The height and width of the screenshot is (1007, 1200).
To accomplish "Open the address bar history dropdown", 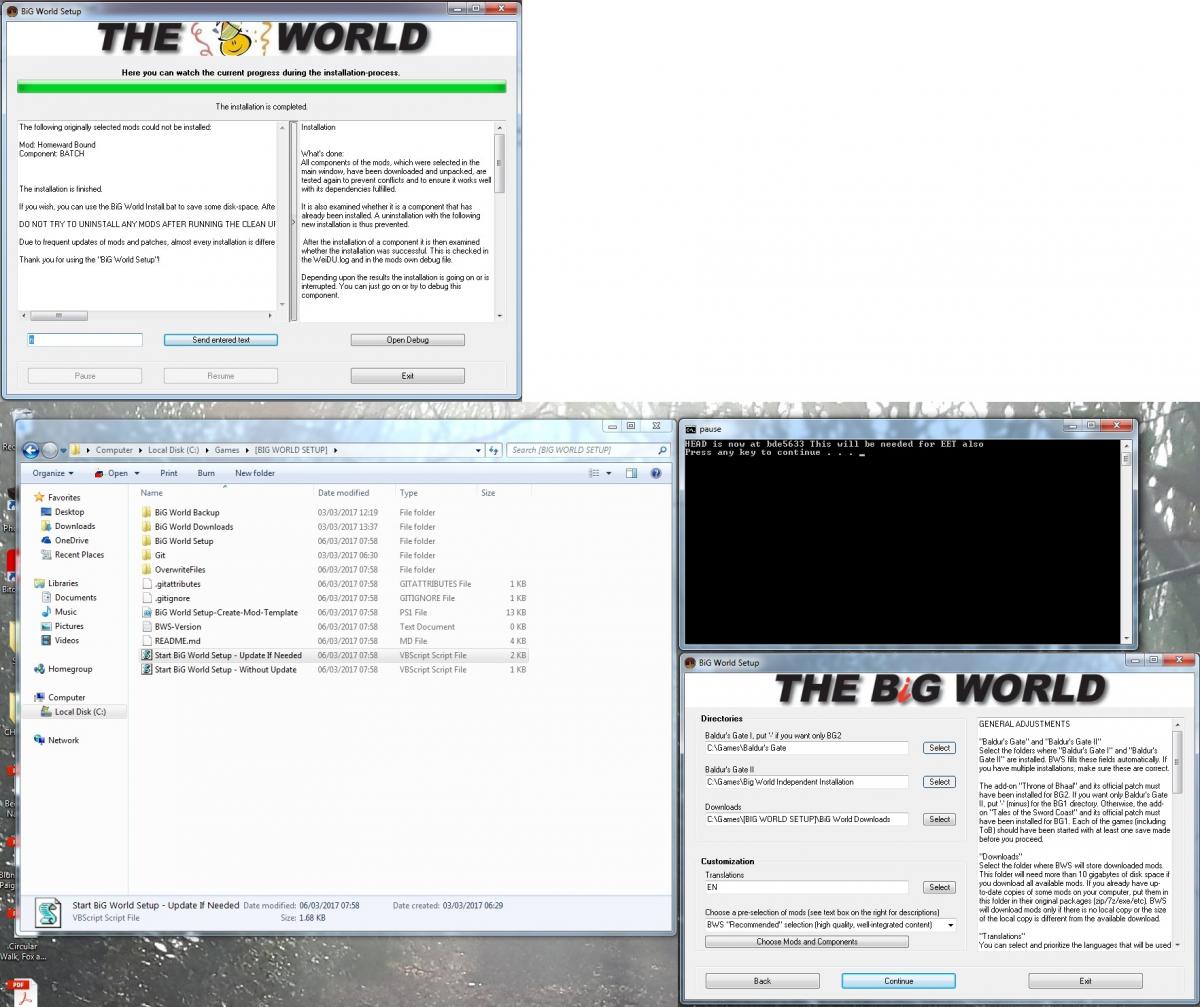I will [x=477, y=450].
